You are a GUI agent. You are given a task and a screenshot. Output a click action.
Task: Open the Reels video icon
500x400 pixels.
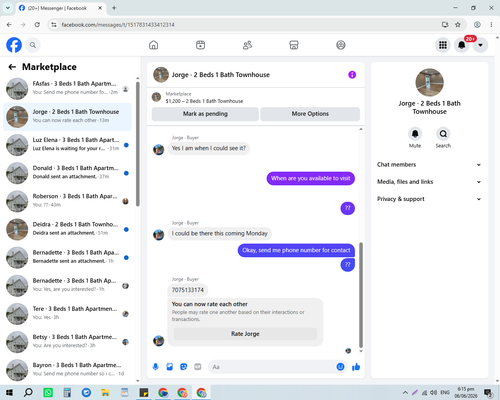pyautogui.click(x=200, y=45)
